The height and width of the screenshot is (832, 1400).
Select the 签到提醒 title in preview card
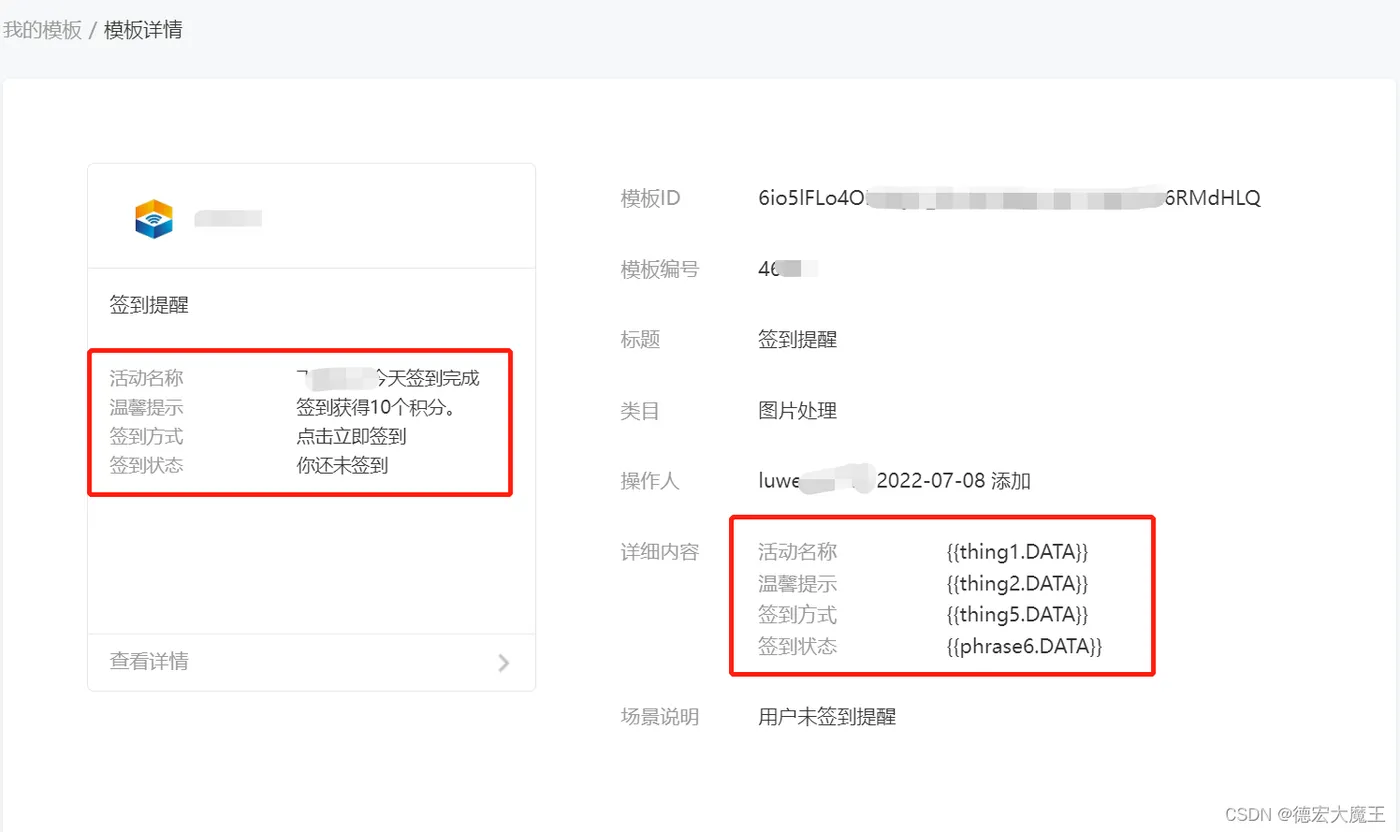point(149,306)
